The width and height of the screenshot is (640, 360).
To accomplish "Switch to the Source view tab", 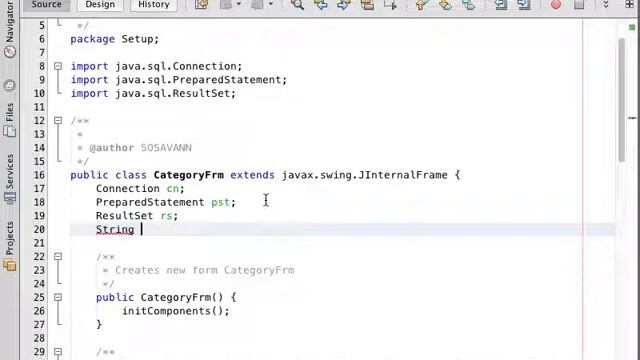I will [46, 5].
